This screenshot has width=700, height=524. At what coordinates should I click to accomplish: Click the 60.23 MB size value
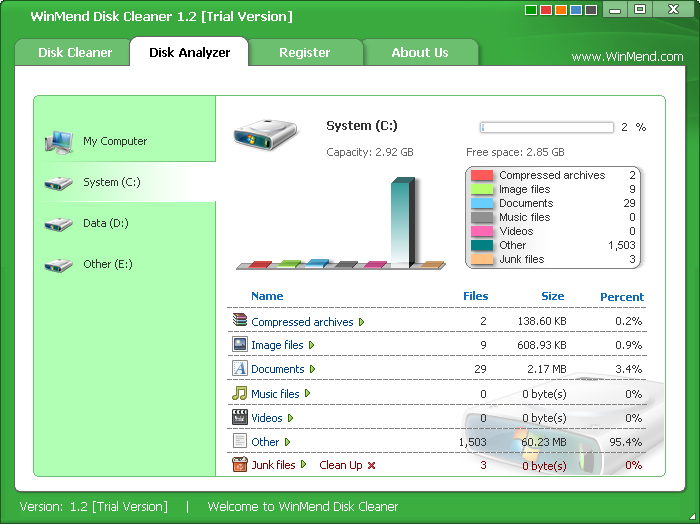coord(543,442)
